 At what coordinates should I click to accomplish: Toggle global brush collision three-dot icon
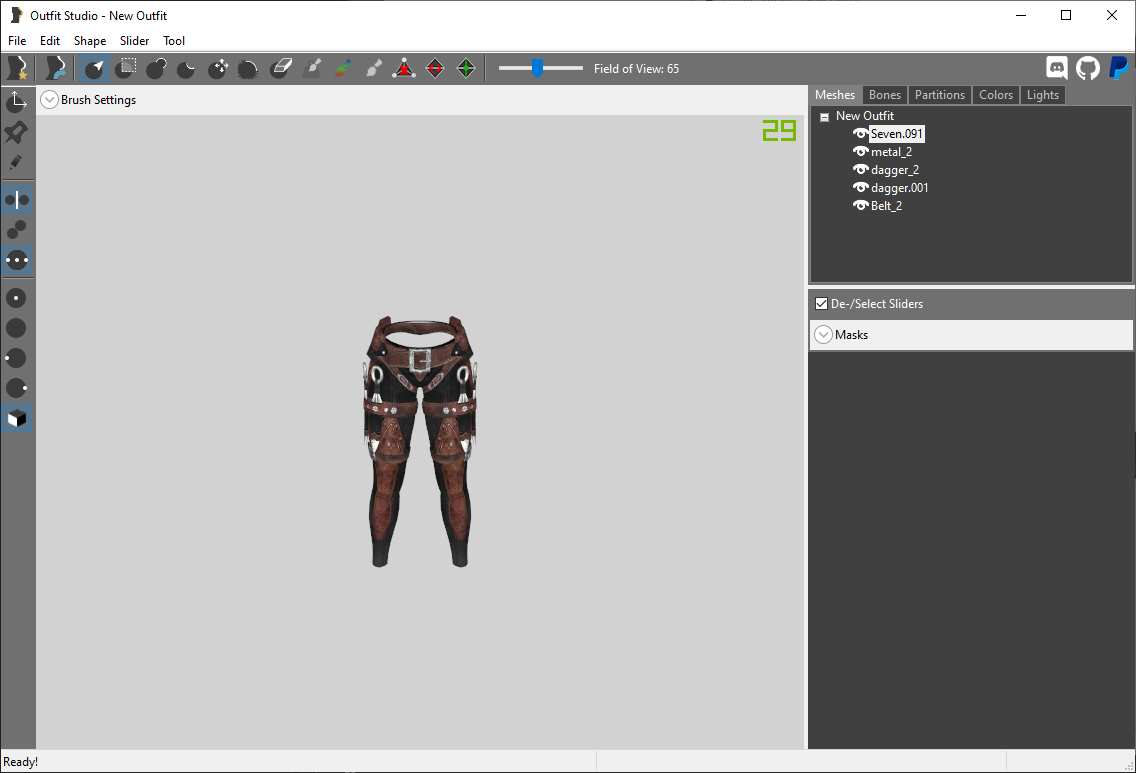[17, 259]
